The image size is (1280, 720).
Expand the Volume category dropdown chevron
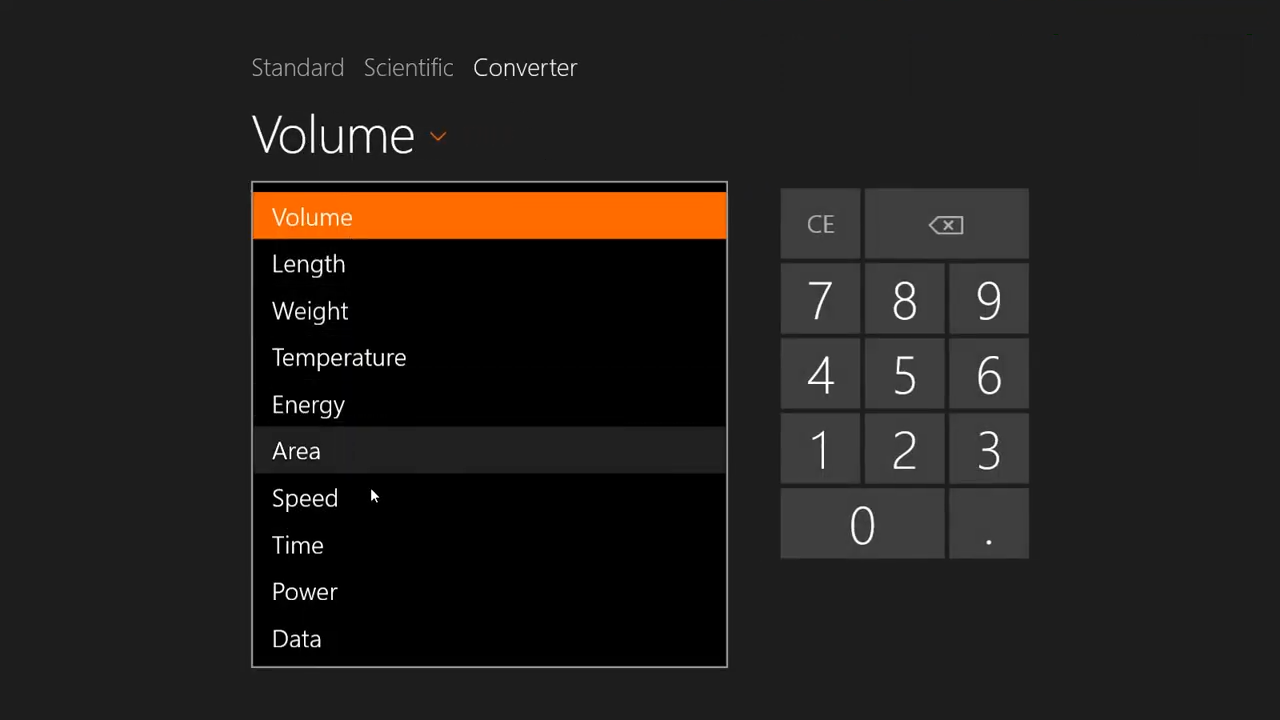point(438,136)
